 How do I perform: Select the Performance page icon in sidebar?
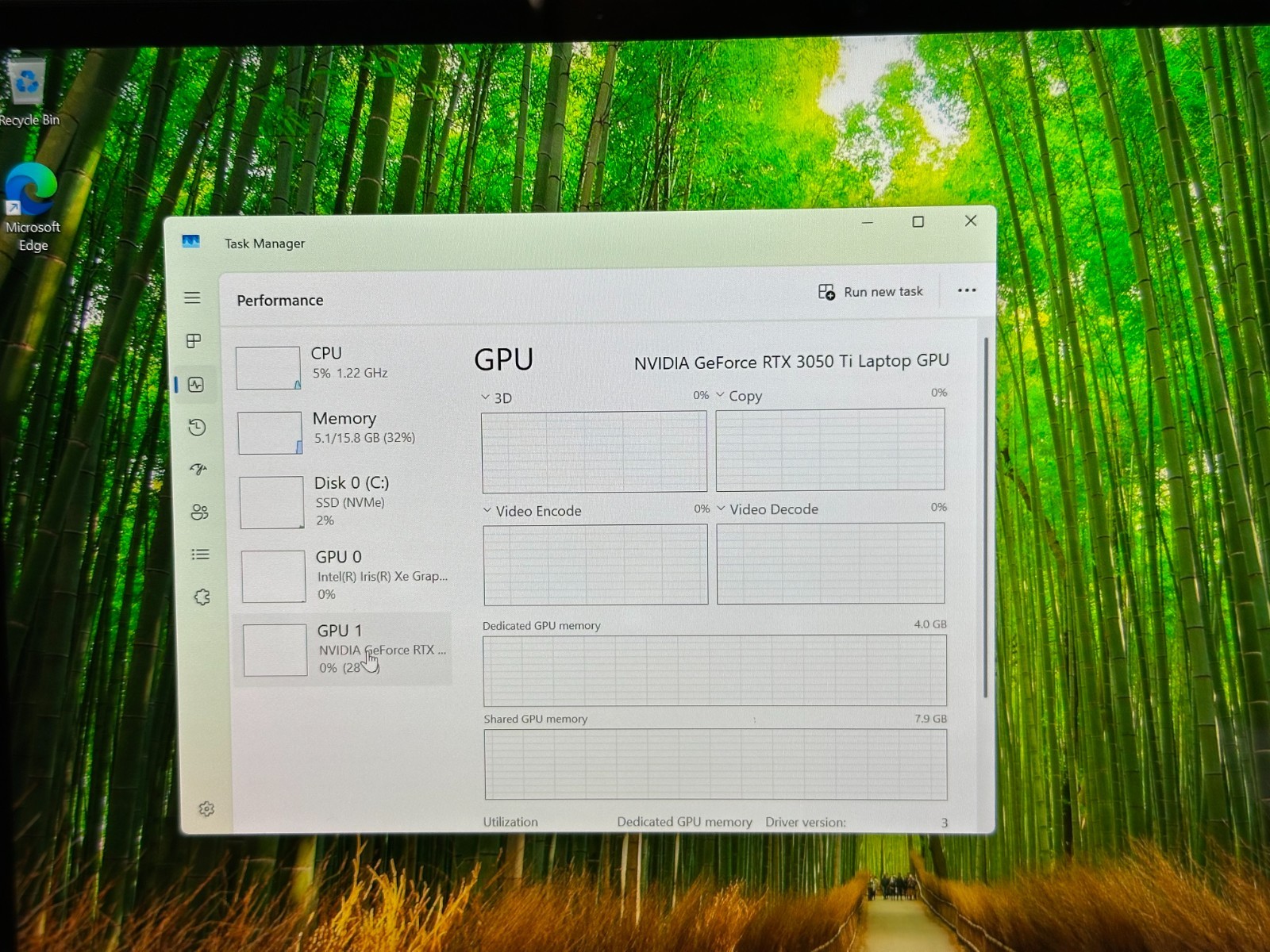click(x=196, y=385)
